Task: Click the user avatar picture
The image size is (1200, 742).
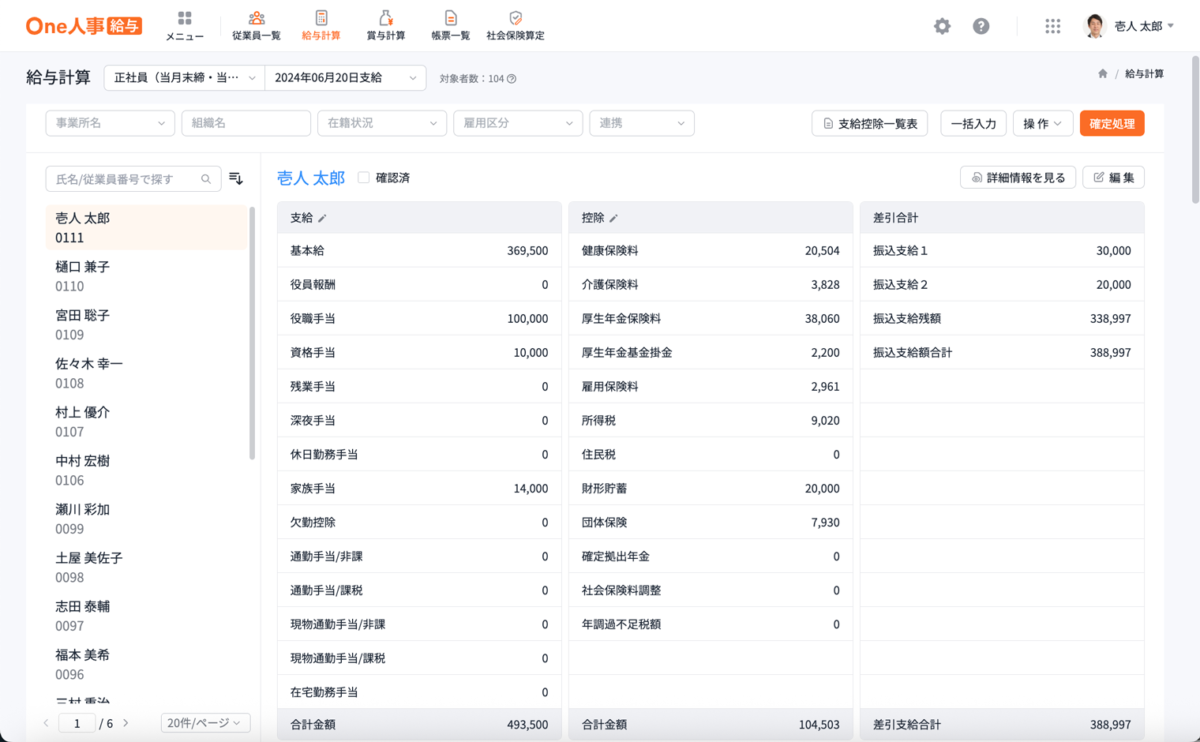Action: coord(1095,26)
